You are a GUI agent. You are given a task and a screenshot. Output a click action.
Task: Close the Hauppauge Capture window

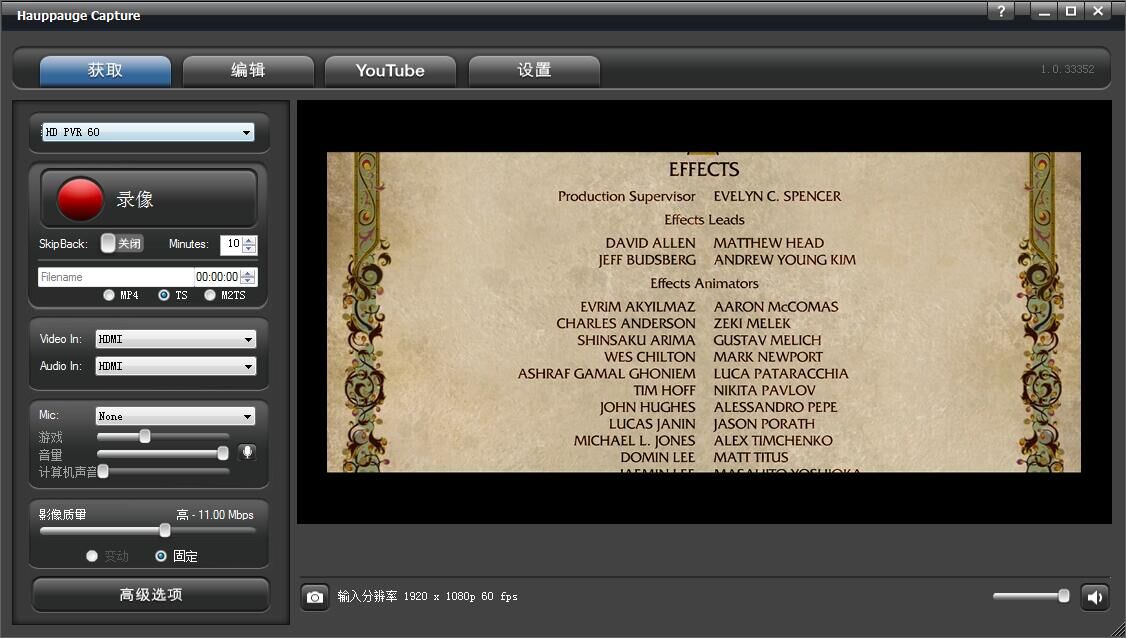1098,11
